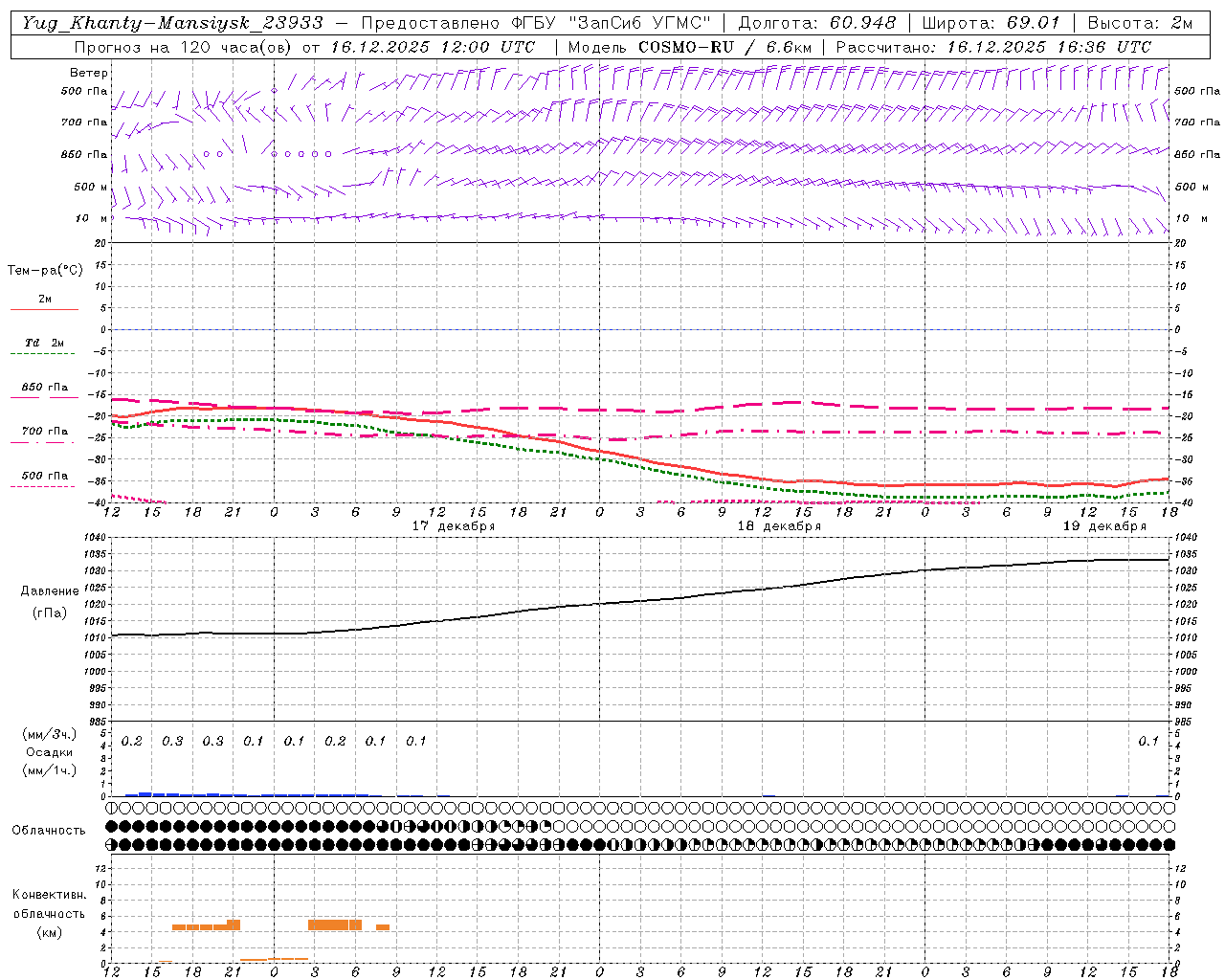Click the 19 декабря date label

coord(1104,526)
